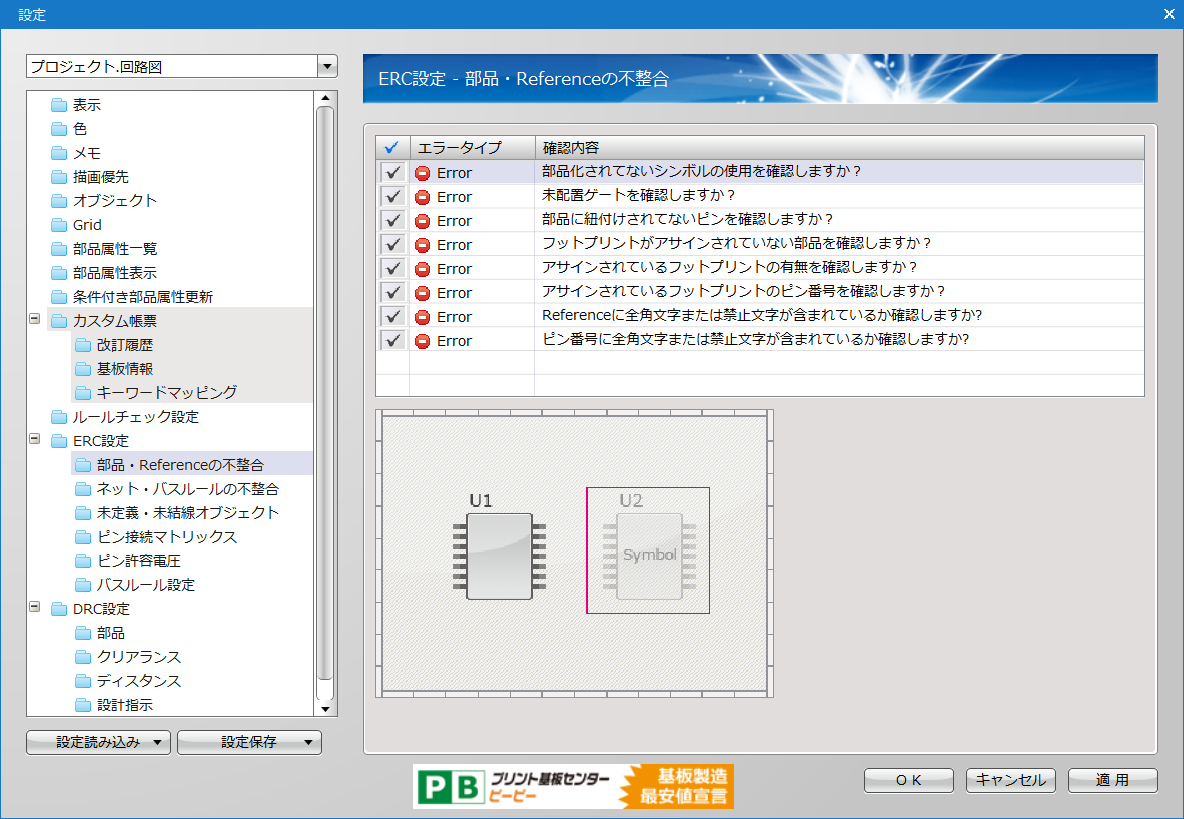Click the U1 part chip icon in preview
The width and height of the screenshot is (1184, 819).
499,556
